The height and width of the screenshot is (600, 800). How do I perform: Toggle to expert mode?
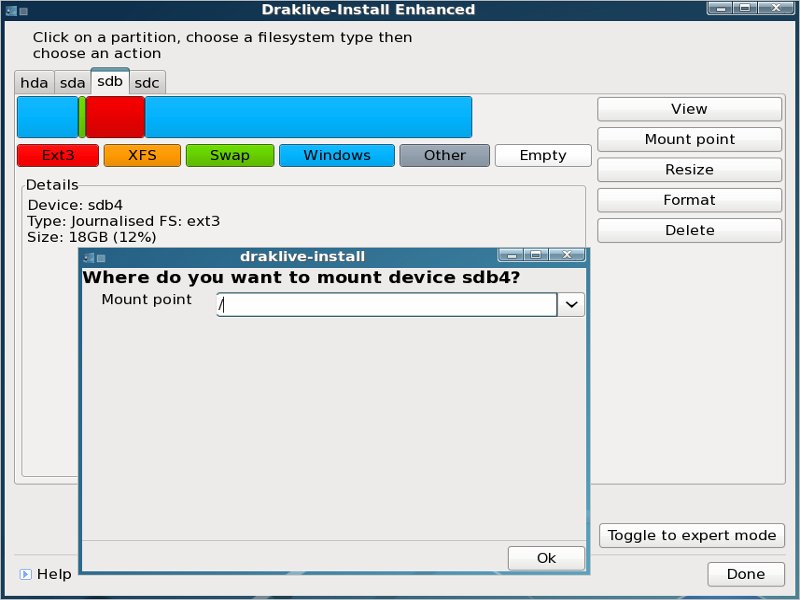(692, 535)
